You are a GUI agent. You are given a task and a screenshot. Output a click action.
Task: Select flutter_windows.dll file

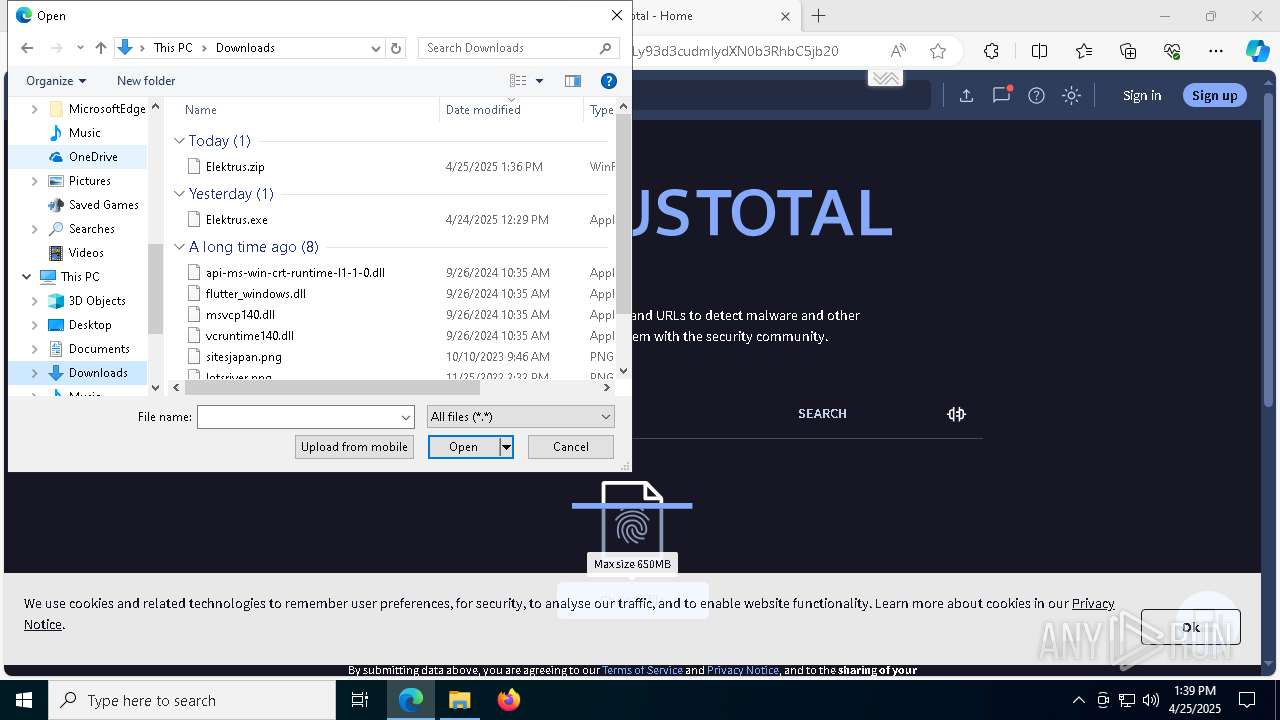pyautogui.click(x=255, y=294)
